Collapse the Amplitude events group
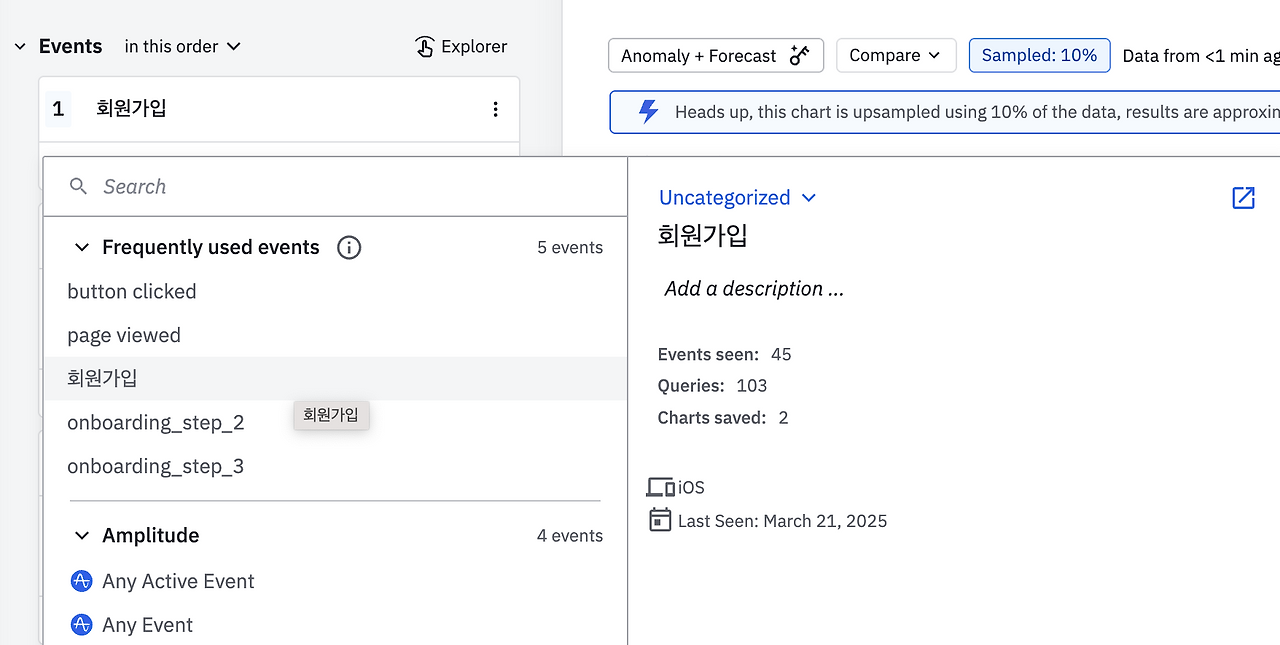Image resolution: width=1280 pixels, height=645 pixels. [82, 536]
